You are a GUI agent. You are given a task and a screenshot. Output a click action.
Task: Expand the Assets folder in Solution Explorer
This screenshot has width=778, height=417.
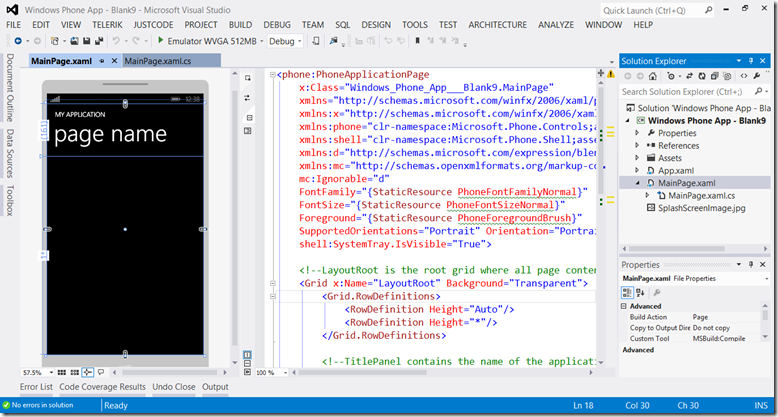pyautogui.click(x=638, y=158)
